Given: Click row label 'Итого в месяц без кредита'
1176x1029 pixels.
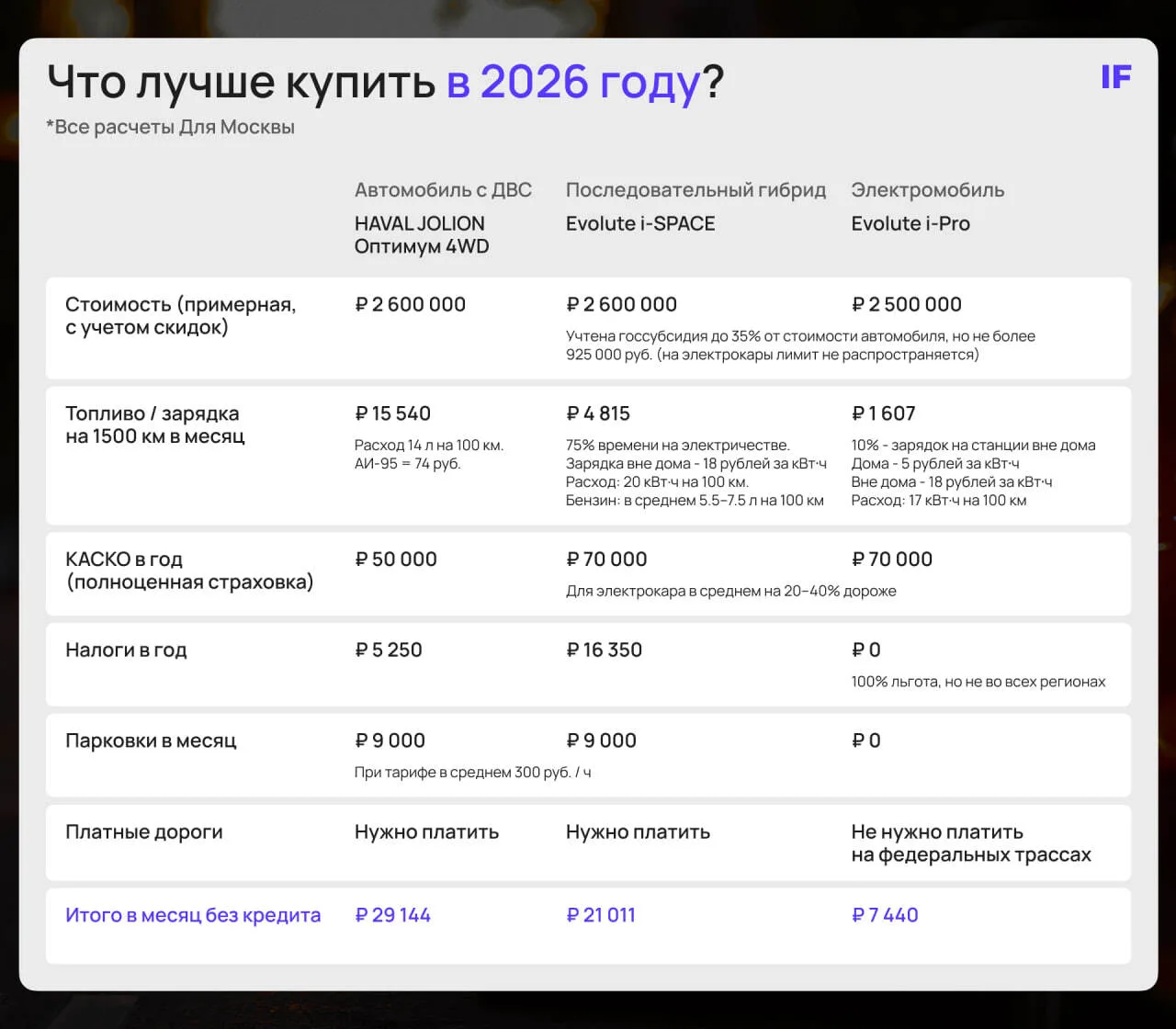Looking at the screenshot, I should [193, 915].
